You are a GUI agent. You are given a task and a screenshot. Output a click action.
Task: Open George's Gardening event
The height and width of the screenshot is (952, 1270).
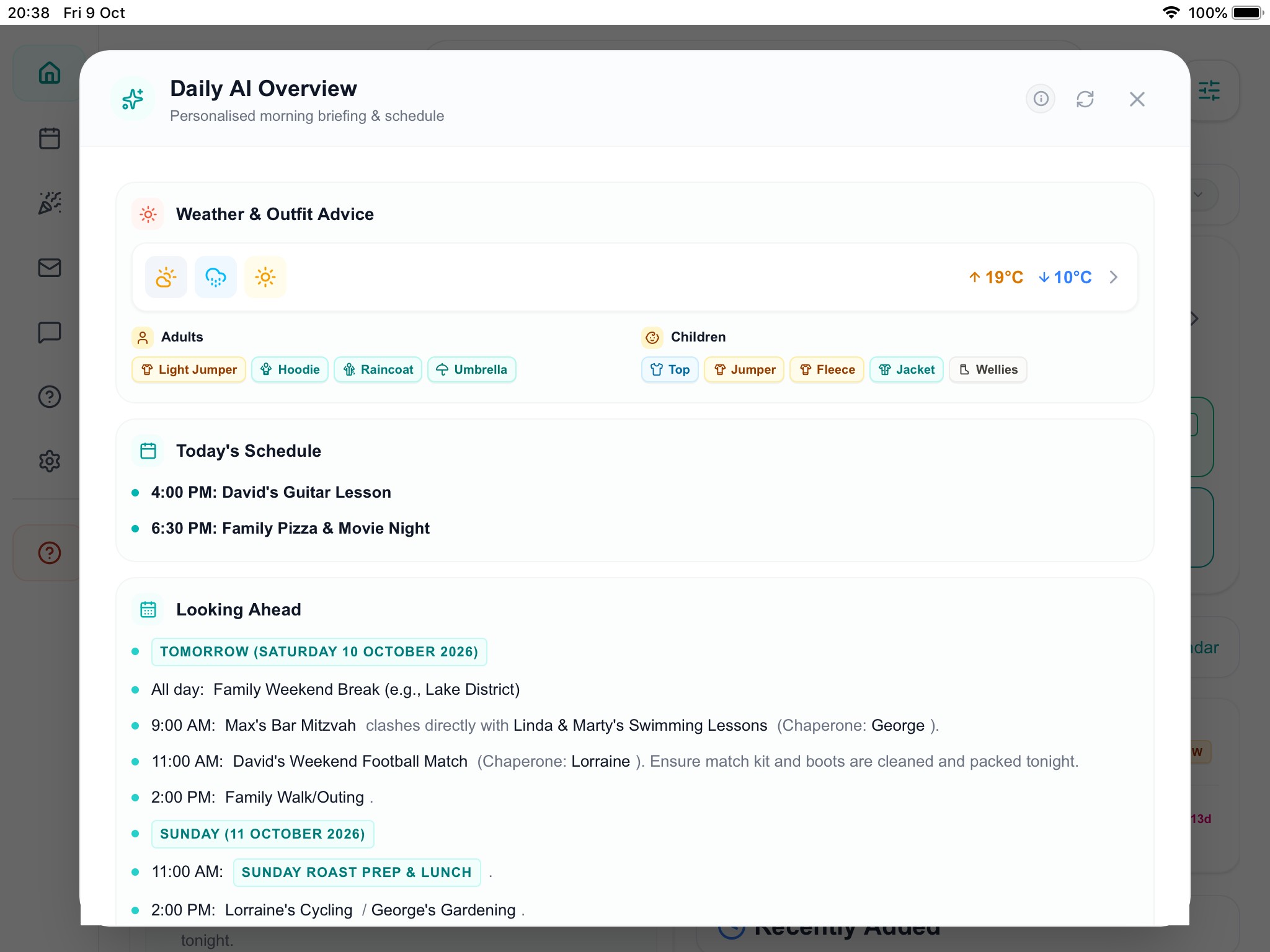[443, 910]
